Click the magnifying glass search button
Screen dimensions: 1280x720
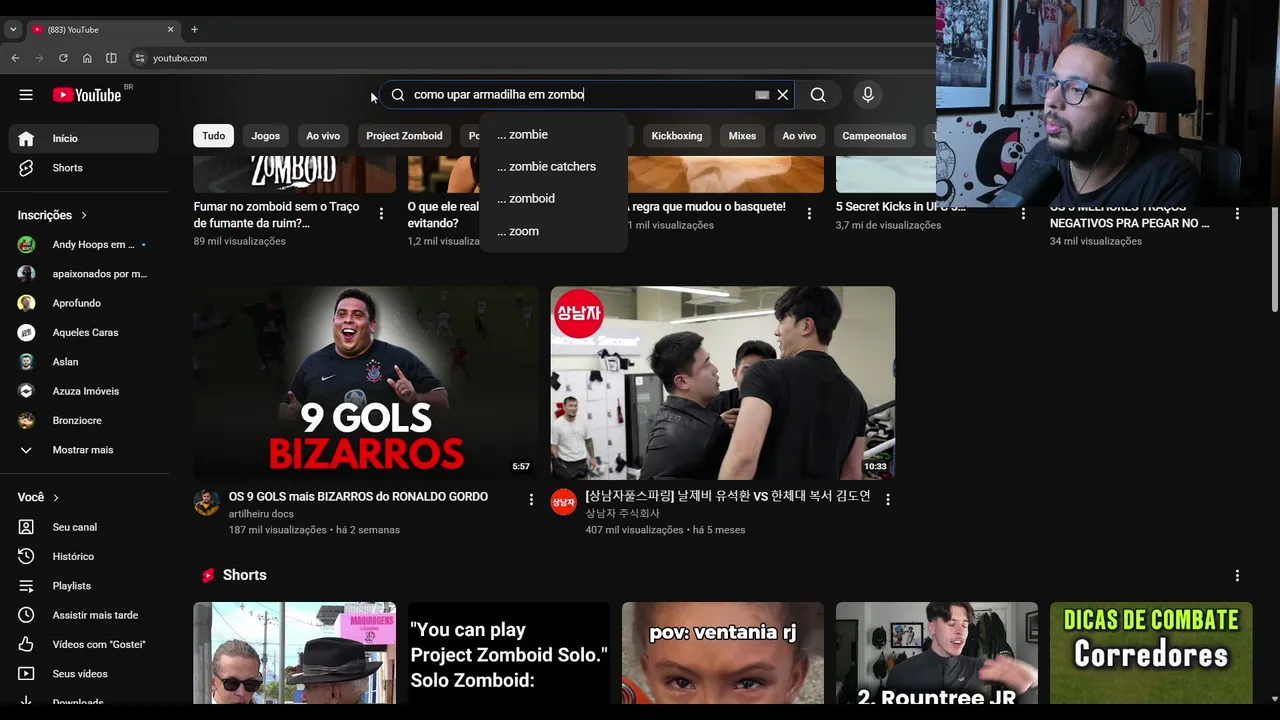point(818,95)
